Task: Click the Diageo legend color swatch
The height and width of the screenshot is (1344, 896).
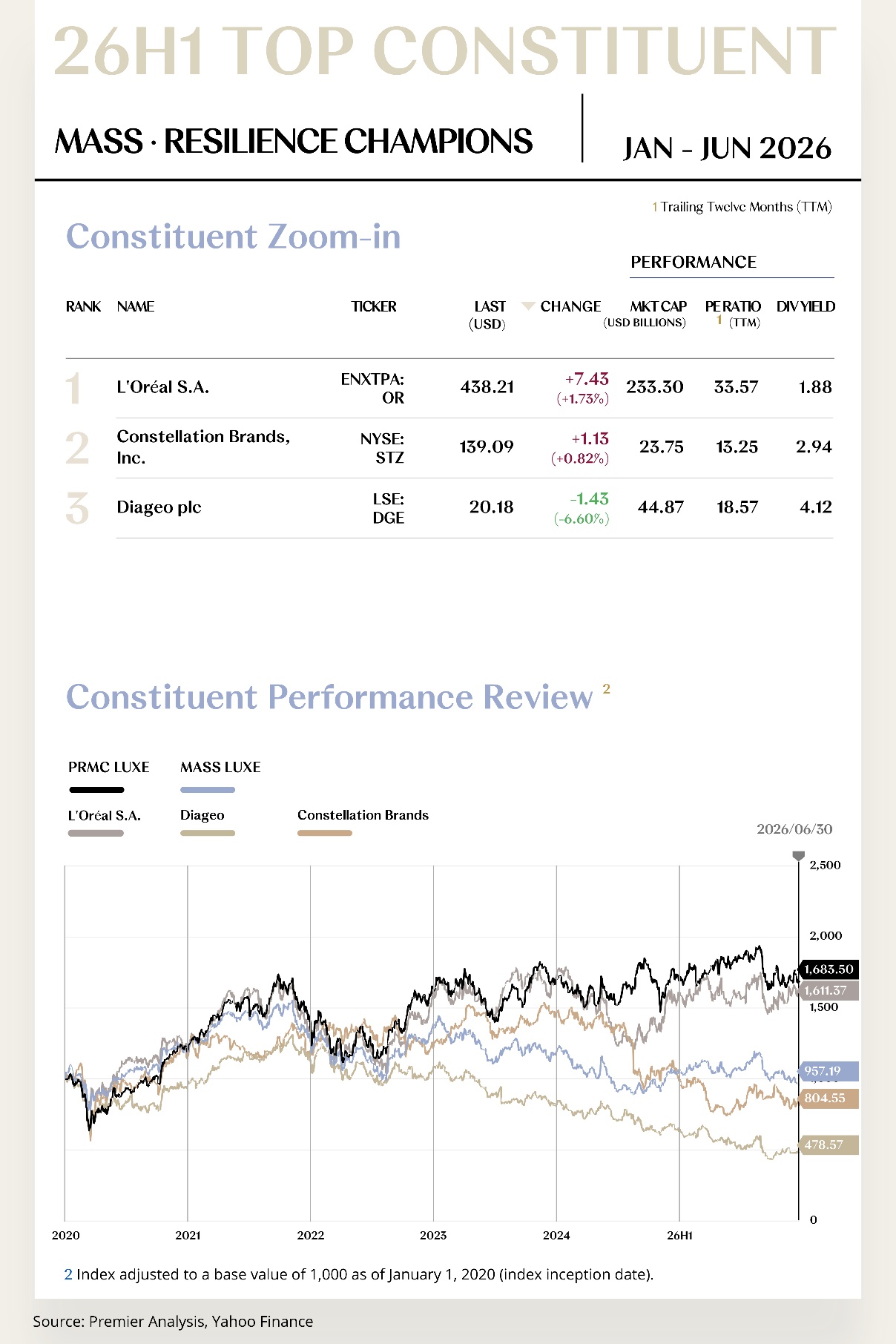Action: [x=208, y=833]
